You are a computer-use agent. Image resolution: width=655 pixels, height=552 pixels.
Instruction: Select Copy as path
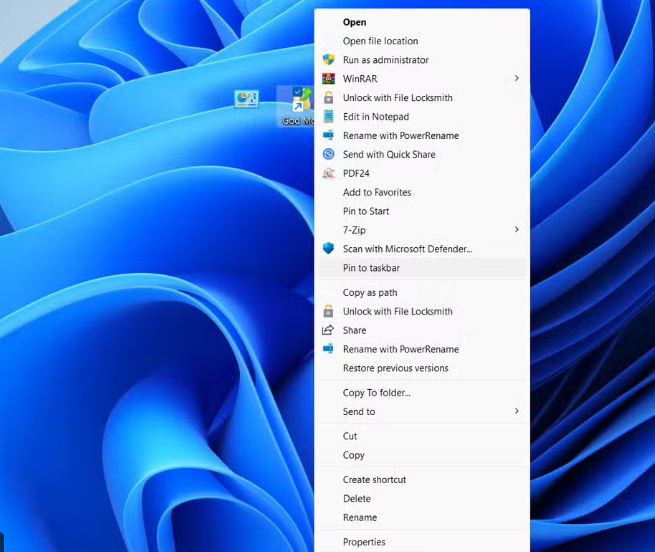click(x=370, y=293)
